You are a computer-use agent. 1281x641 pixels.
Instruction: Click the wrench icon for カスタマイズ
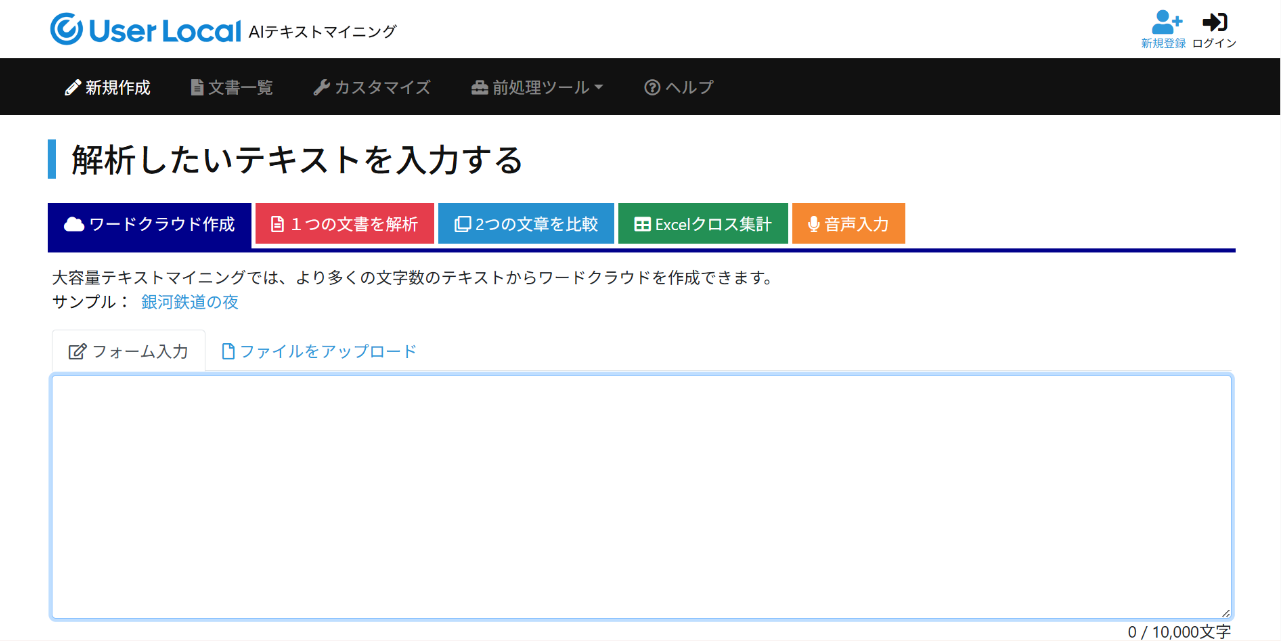pos(321,88)
